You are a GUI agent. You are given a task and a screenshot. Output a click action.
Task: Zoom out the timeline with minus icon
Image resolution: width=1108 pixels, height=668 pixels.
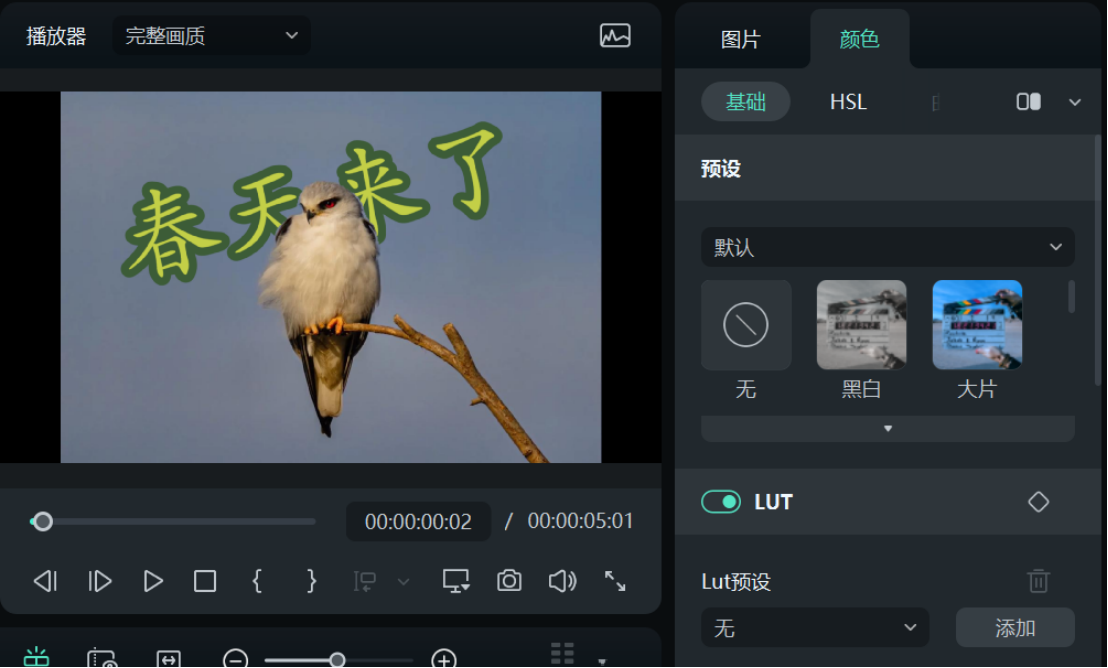click(236, 659)
